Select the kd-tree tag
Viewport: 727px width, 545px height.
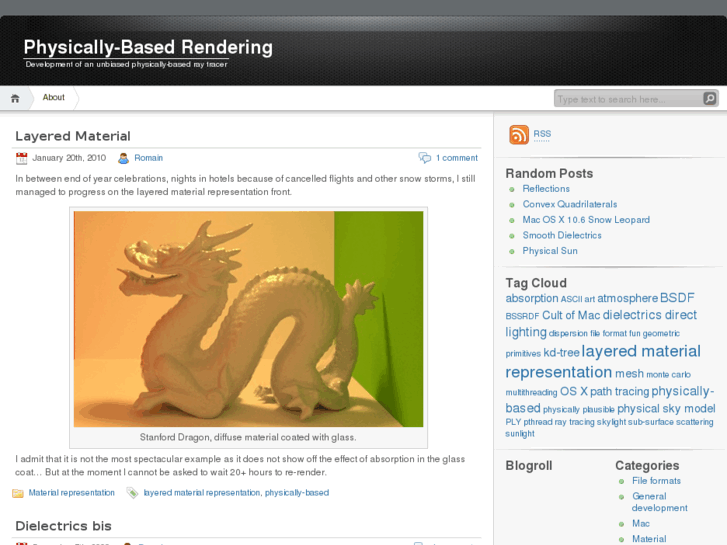561,353
